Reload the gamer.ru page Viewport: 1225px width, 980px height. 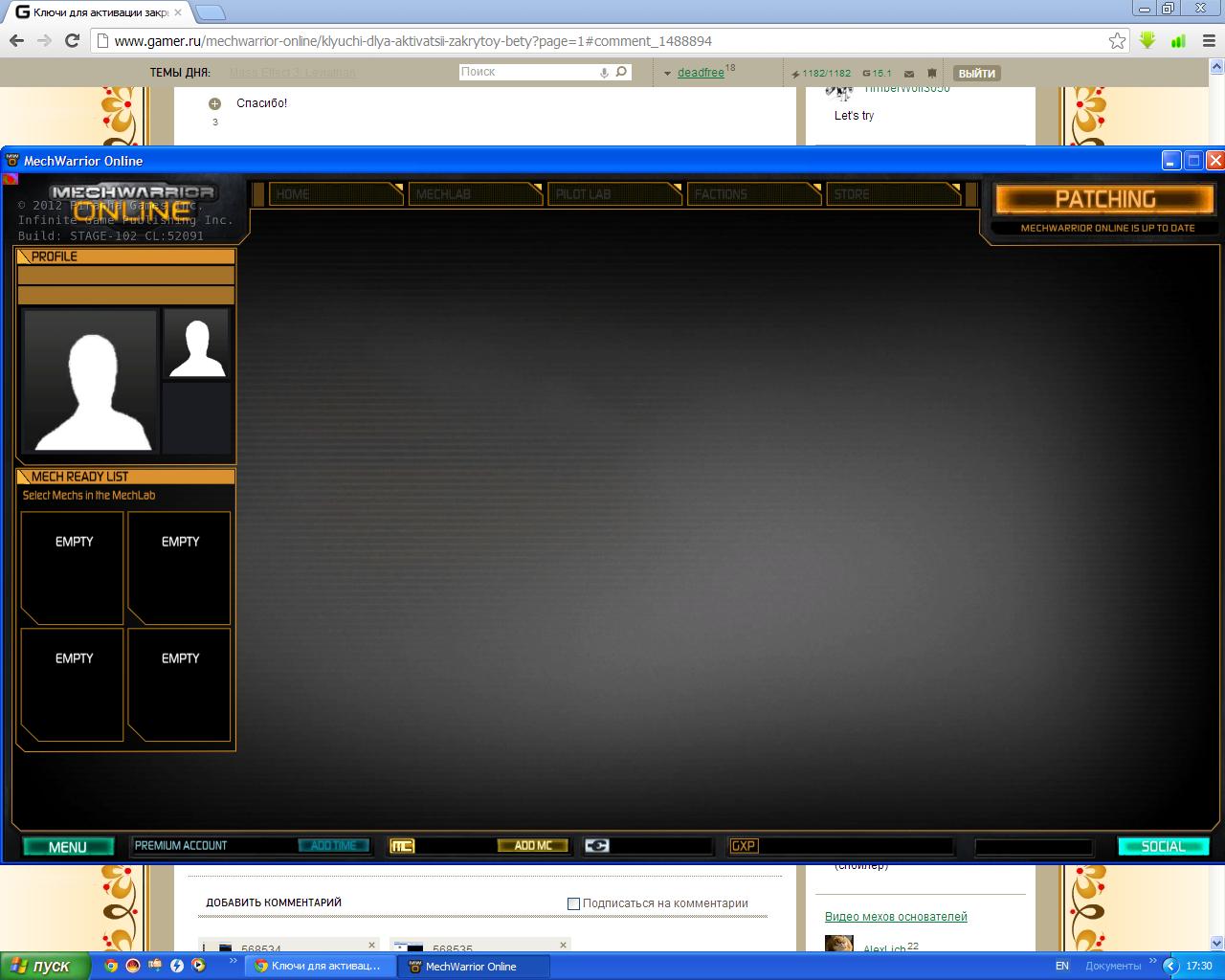tap(72, 40)
